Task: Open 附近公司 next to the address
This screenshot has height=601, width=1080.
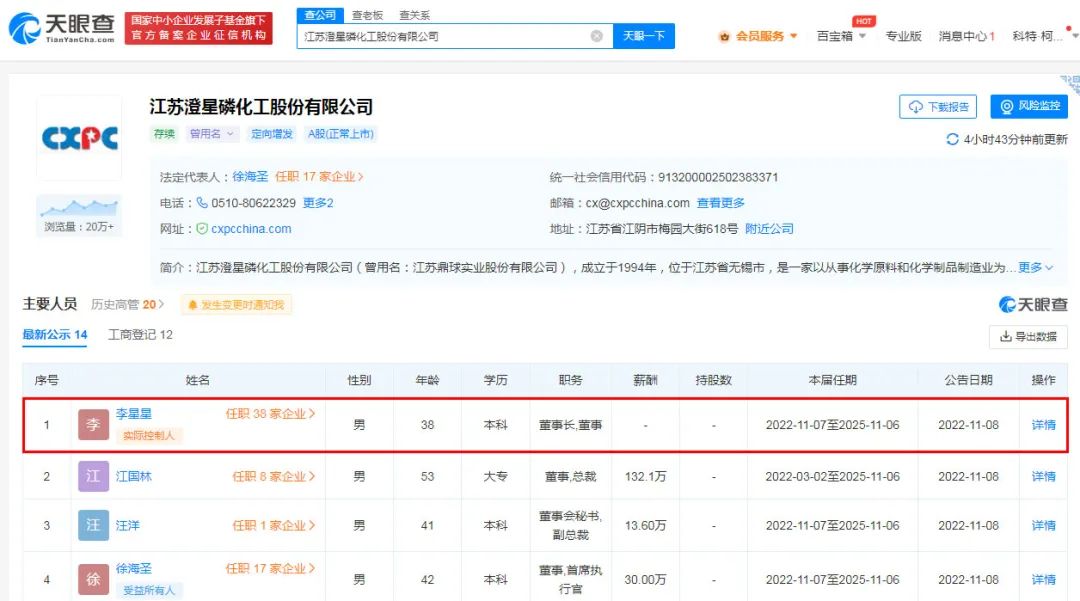Action: pyautogui.click(x=769, y=229)
